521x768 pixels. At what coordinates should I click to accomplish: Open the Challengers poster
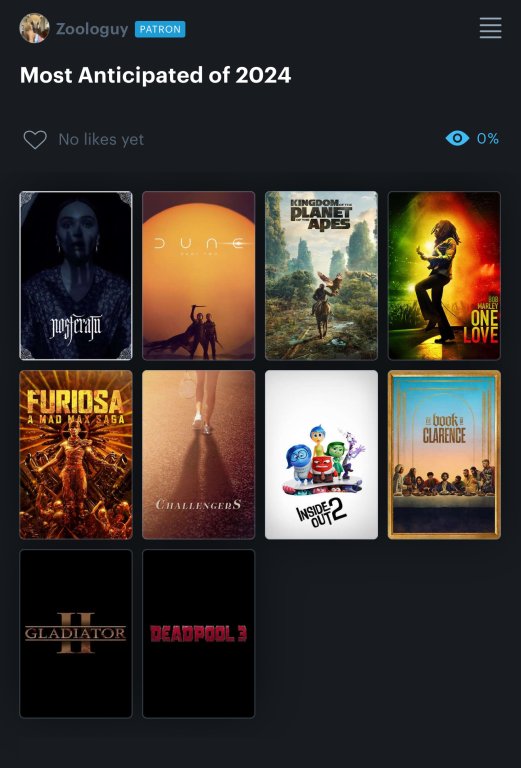pyautogui.click(x=199, y=455)
